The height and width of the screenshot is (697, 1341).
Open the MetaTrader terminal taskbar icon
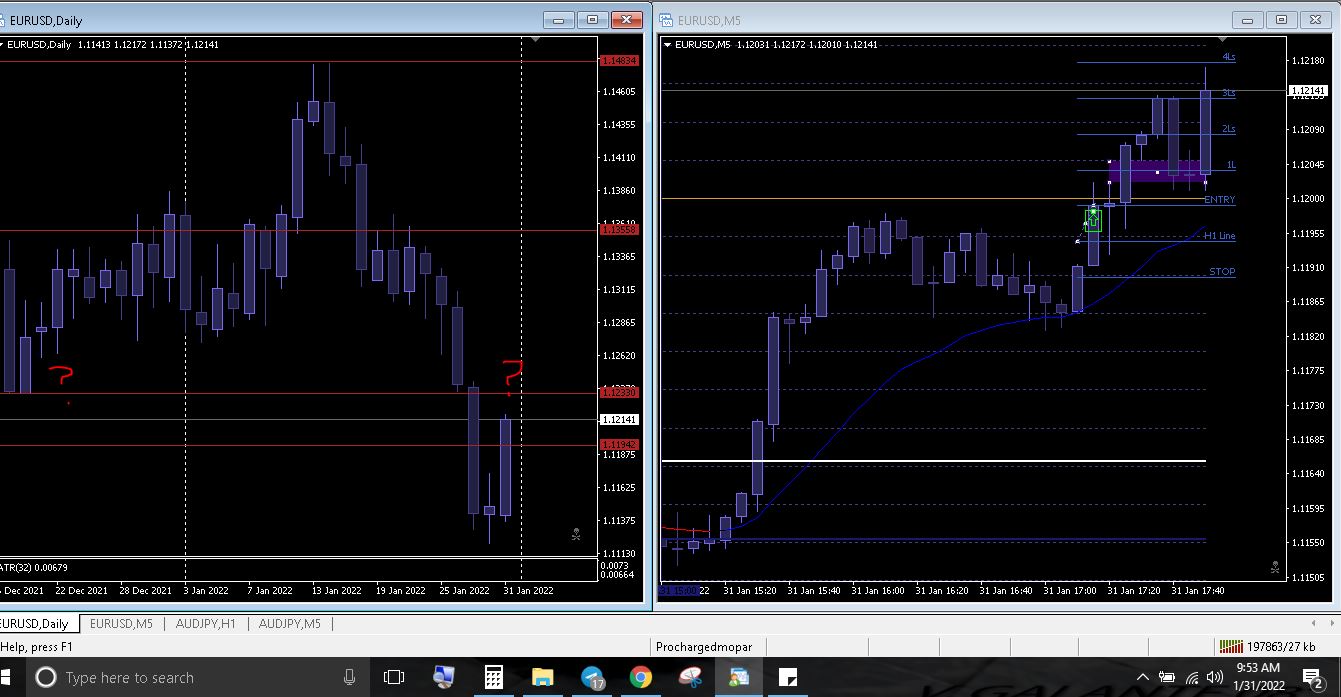tap(739, 677)
